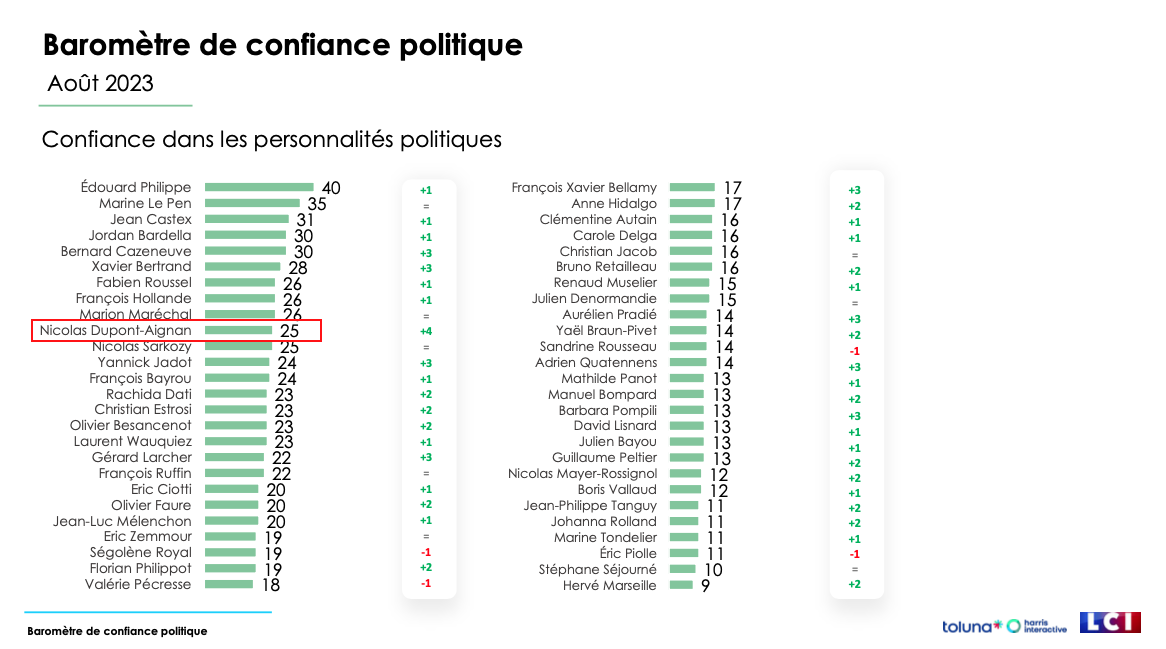The height and width of the screenshot is (649, 1166).
Task: Click the name Valérie Pécresse
Action: [138, 584]
